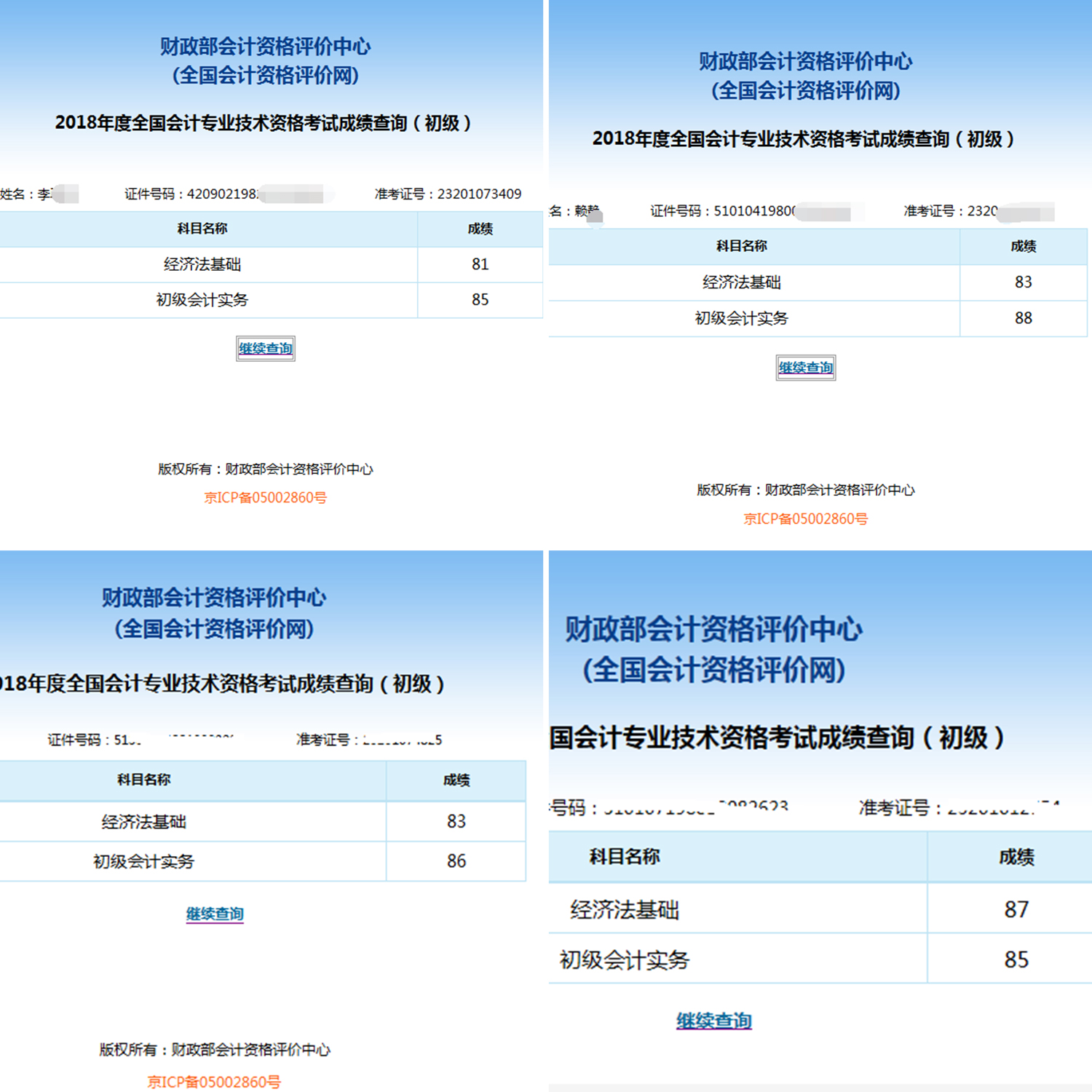Select the 88 score cell for 初级会计实务
Viewport: 1092px width, 1092px height.
click(x=1024, y=318)
